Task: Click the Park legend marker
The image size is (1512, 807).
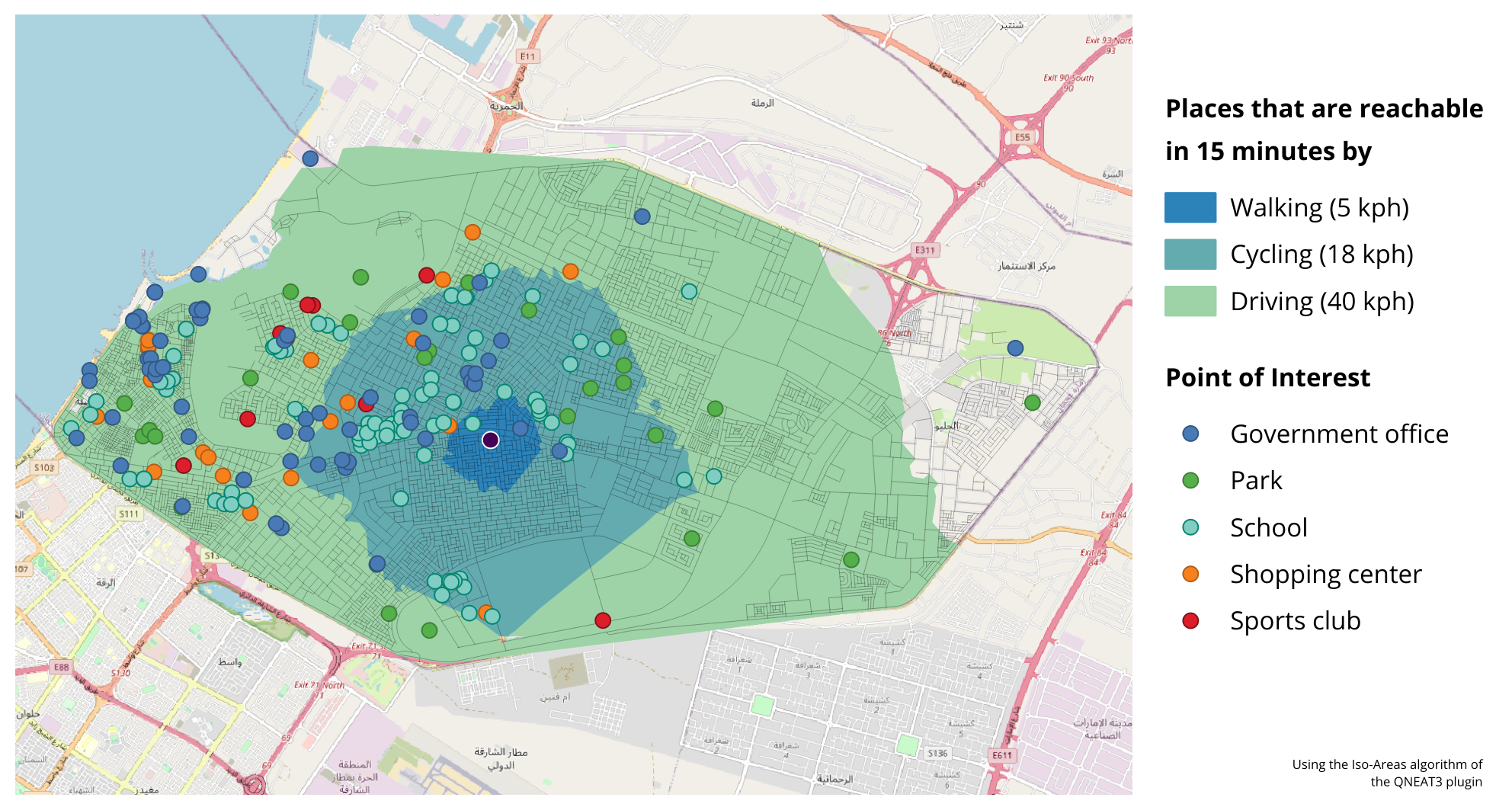Action: tap(1189, 481)
